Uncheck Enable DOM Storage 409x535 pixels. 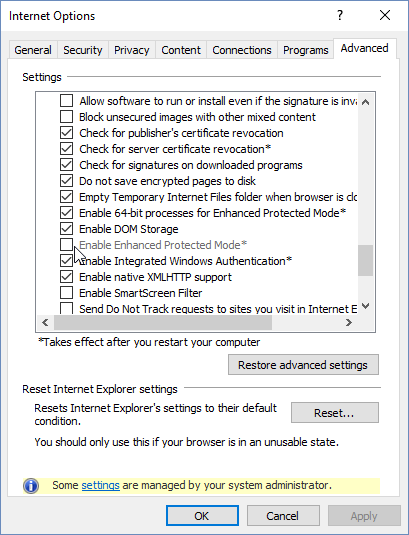(x=66, y=229)
